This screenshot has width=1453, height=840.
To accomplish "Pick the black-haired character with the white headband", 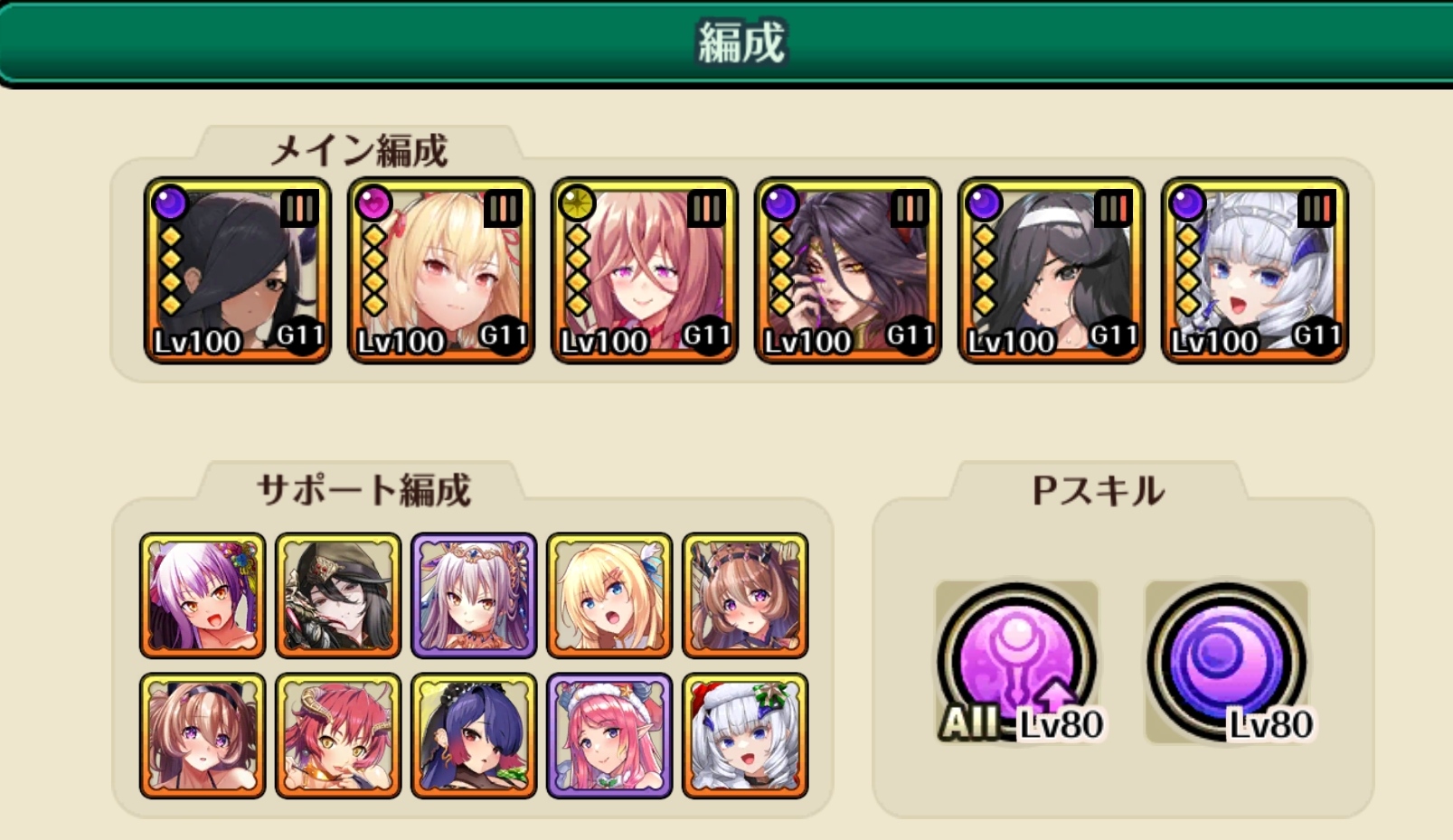I will pyautogui.click(x=1052, y=270).
